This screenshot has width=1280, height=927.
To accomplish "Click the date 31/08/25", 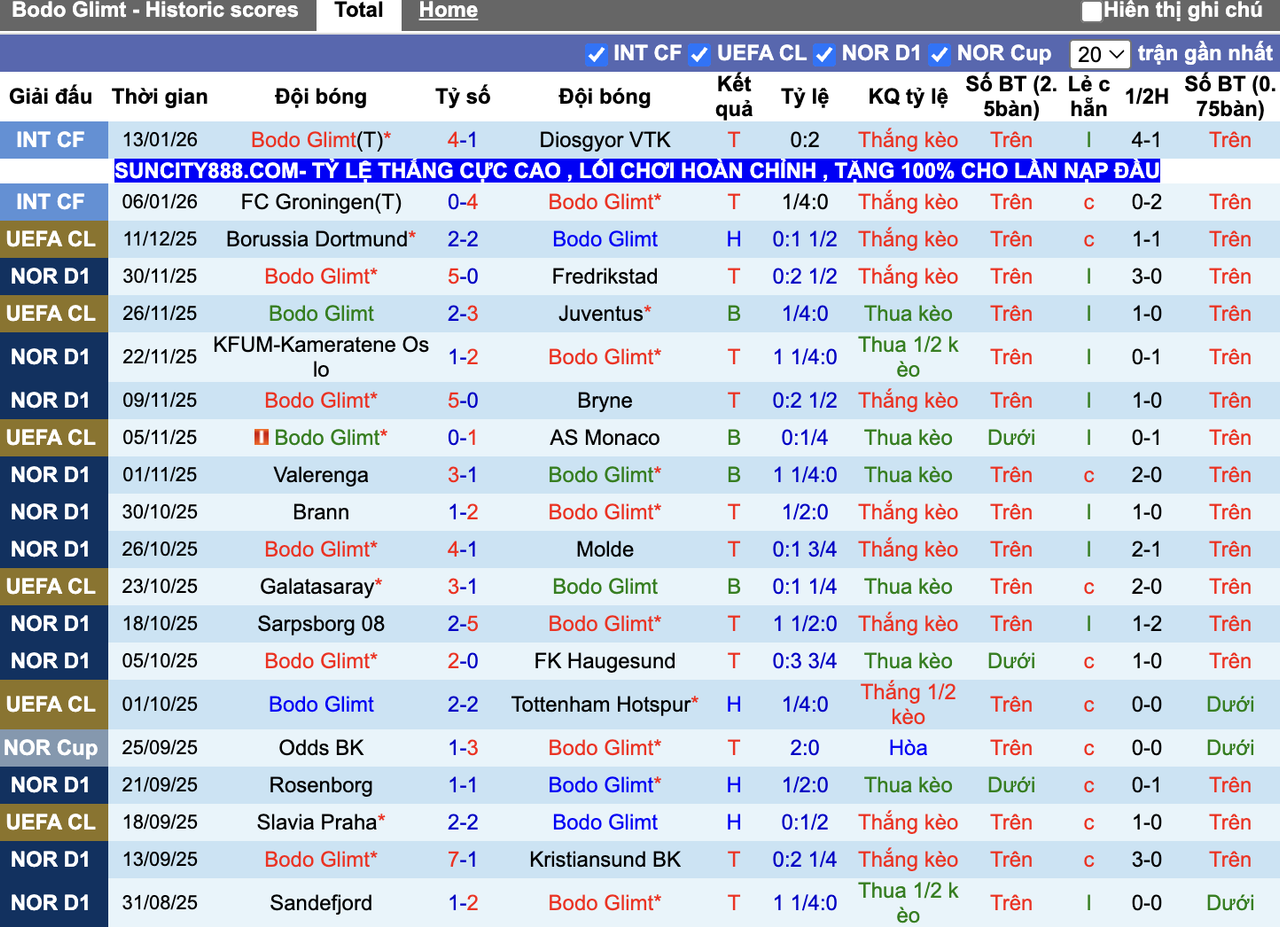I will point(160,903).
